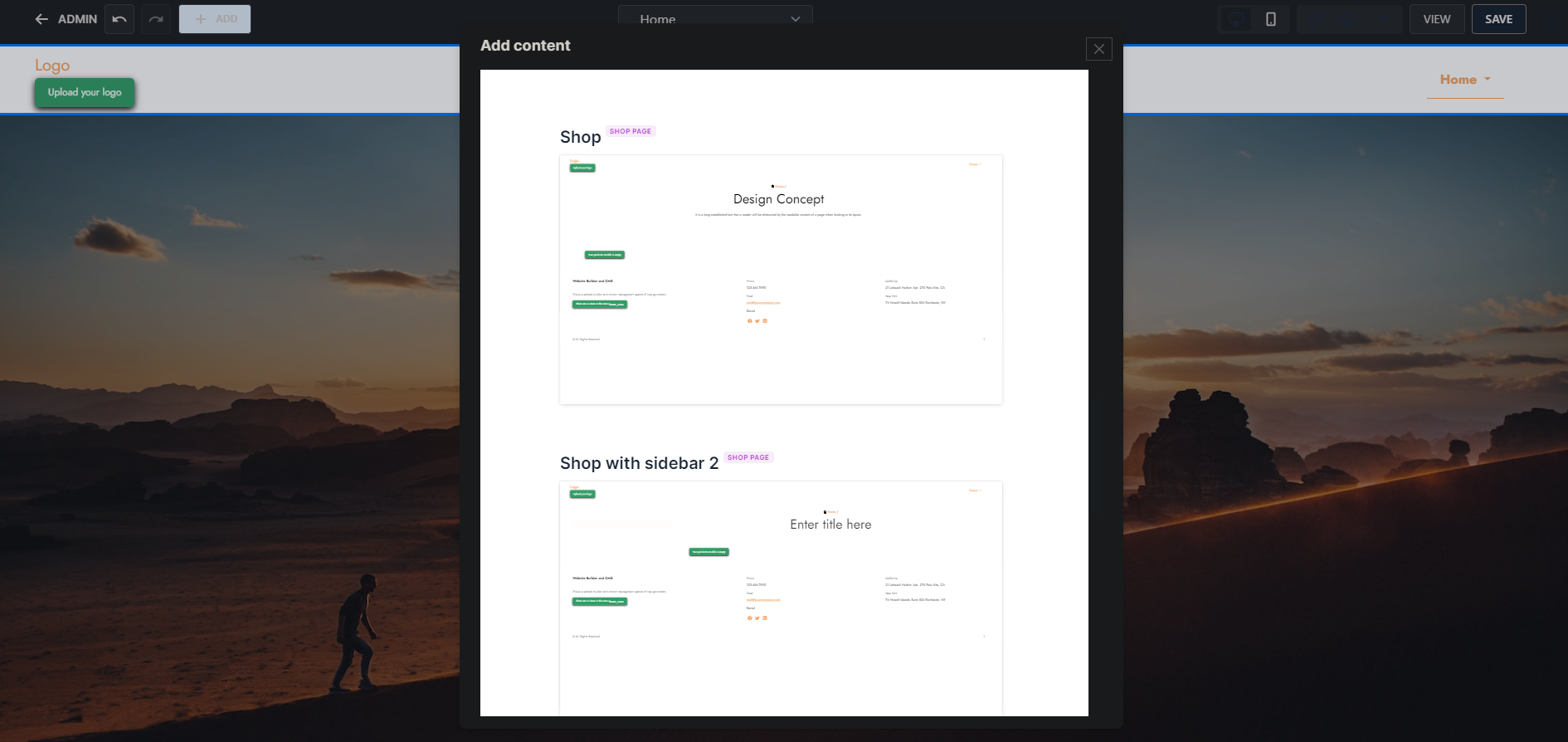
Task: Click the Shop template title
Action: point(580,137)
